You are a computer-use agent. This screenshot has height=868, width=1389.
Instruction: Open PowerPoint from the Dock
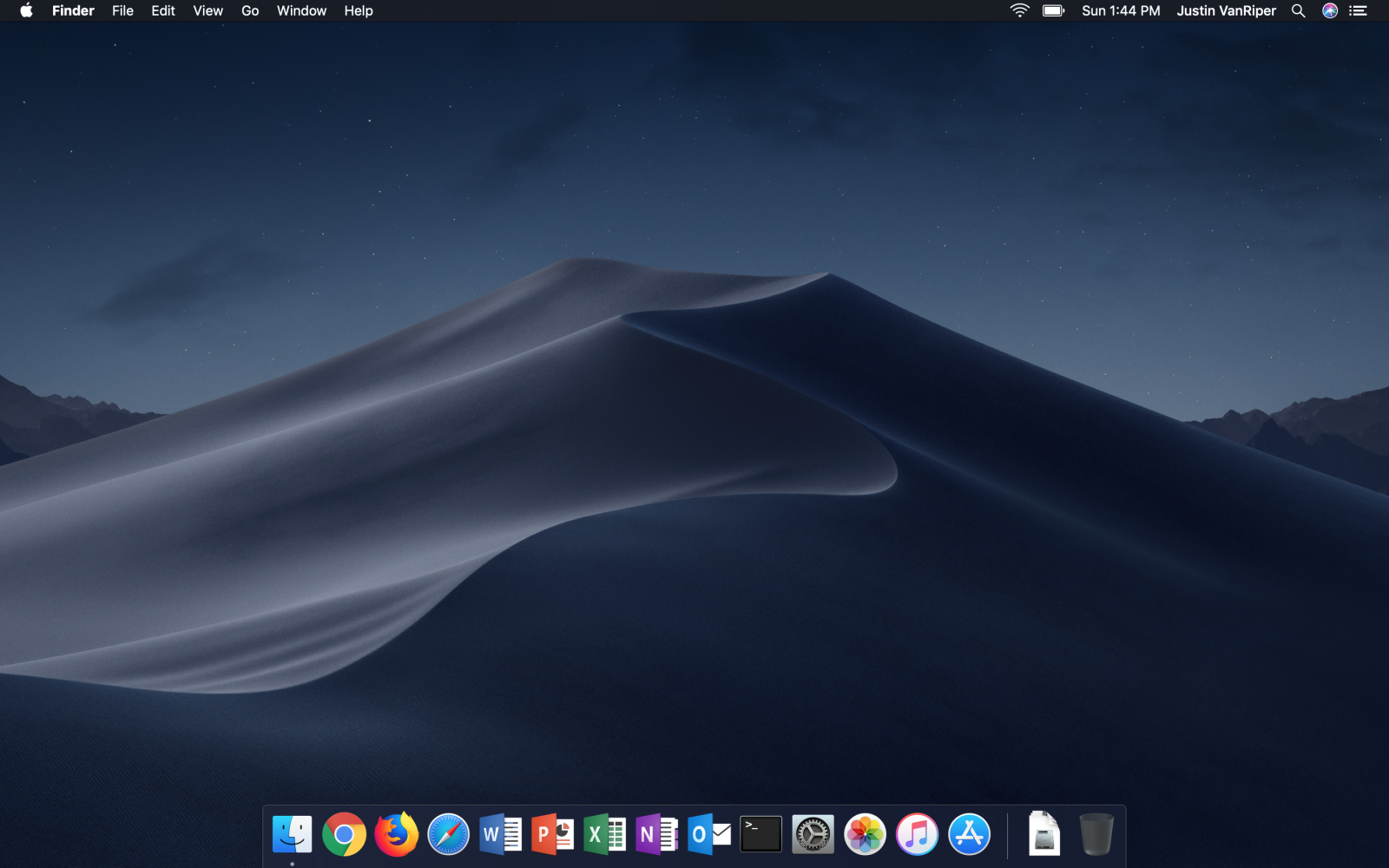552,835
